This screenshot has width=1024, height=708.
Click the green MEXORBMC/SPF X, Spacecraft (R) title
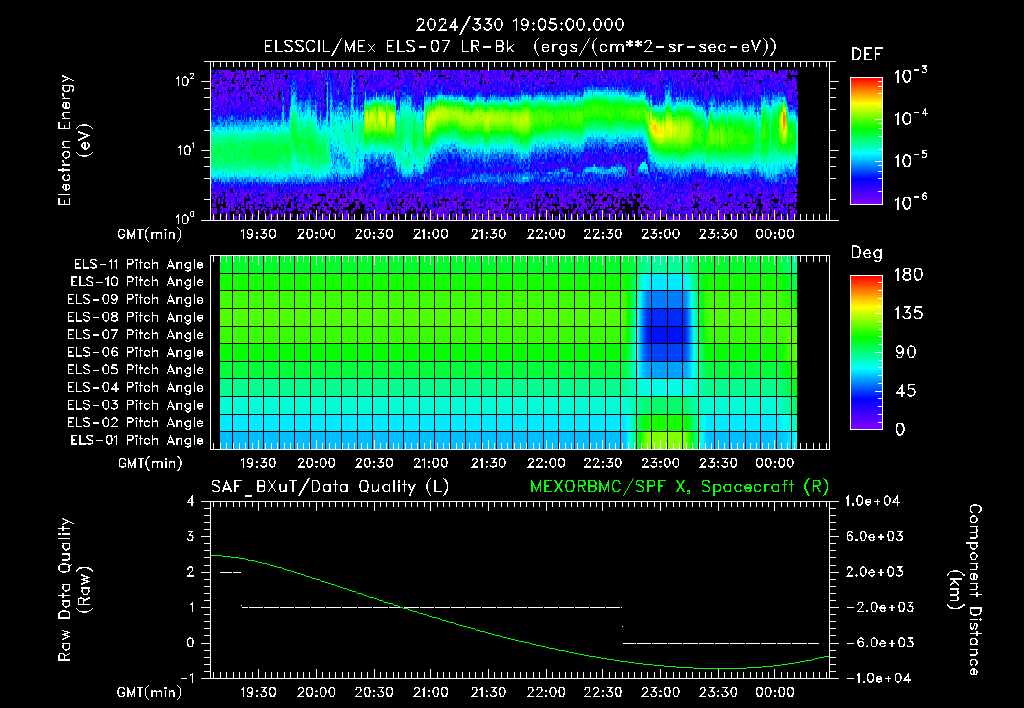(679, 487)
